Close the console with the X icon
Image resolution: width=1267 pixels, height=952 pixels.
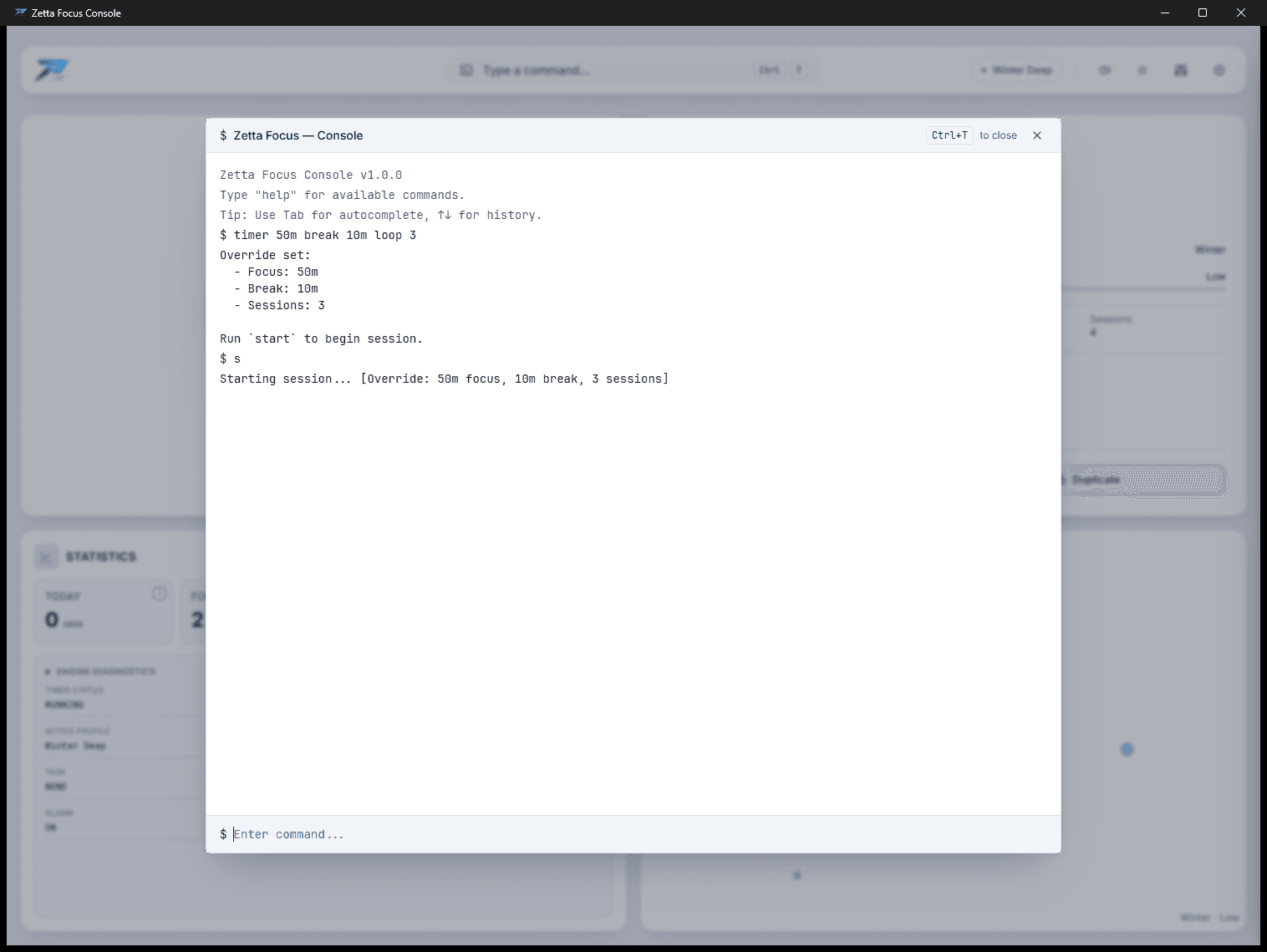point(1037,135)
